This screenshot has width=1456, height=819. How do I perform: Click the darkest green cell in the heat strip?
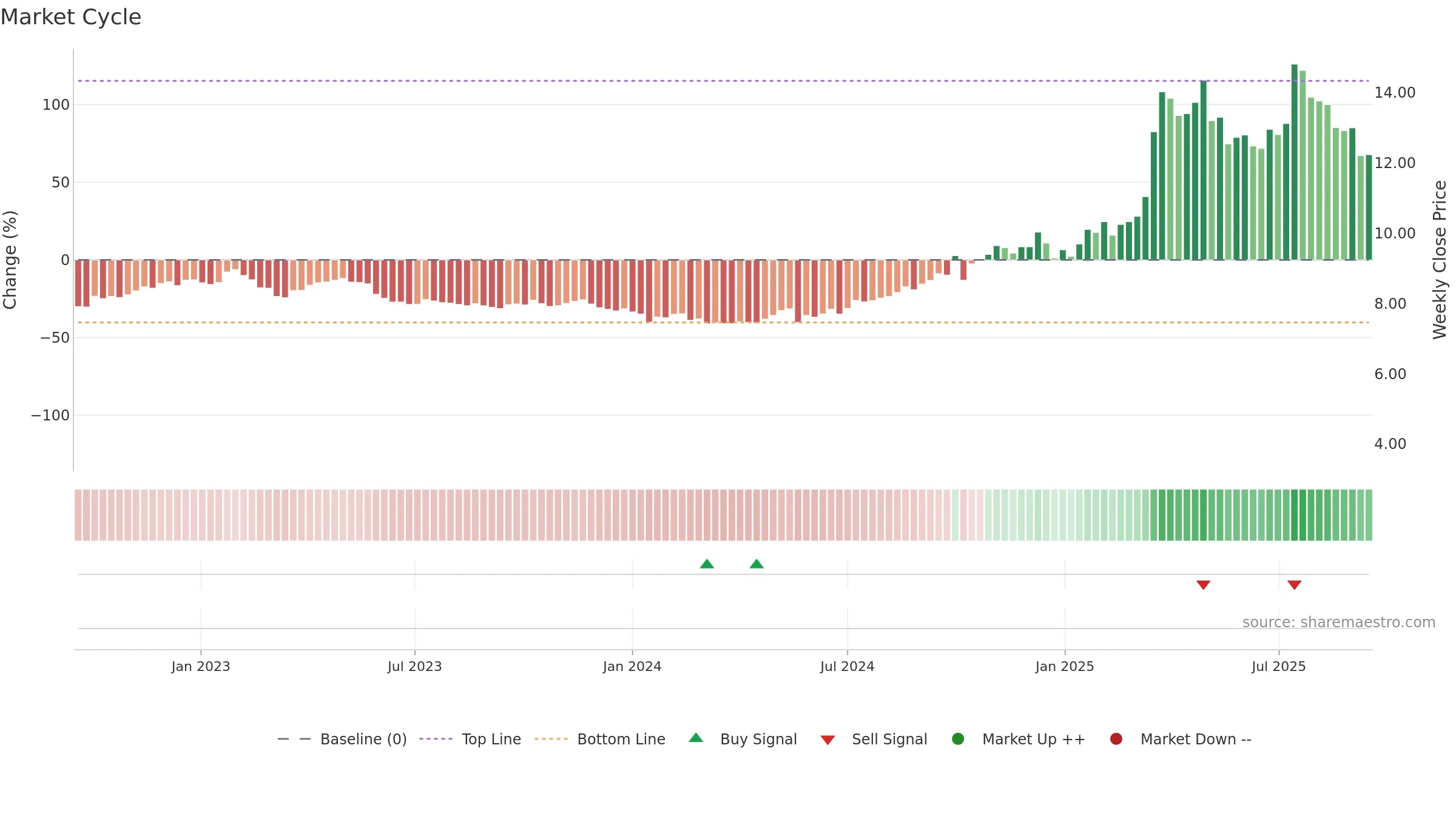(x=1295, y=515)
